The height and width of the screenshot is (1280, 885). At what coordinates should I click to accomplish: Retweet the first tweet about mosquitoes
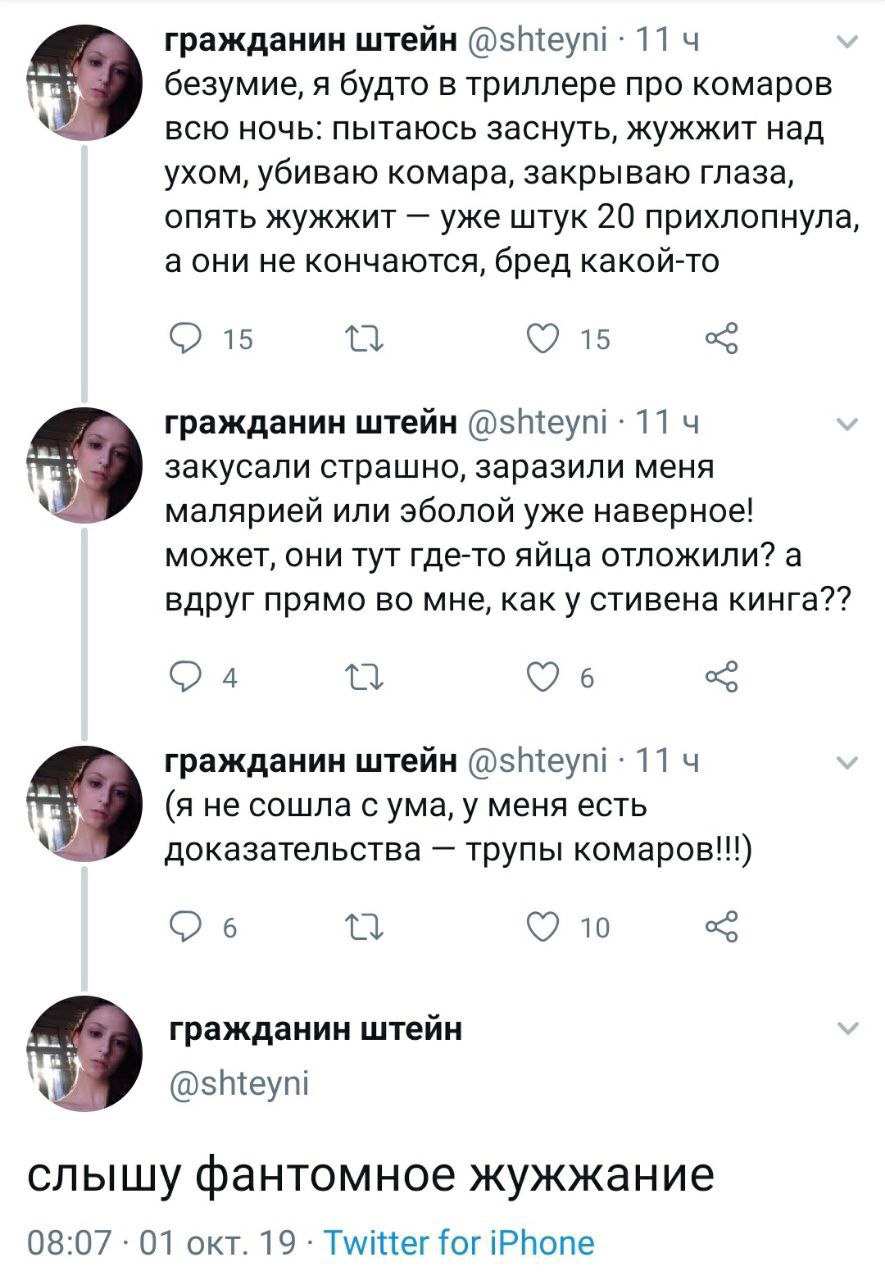pyautogui.click(x=358, y=340)
